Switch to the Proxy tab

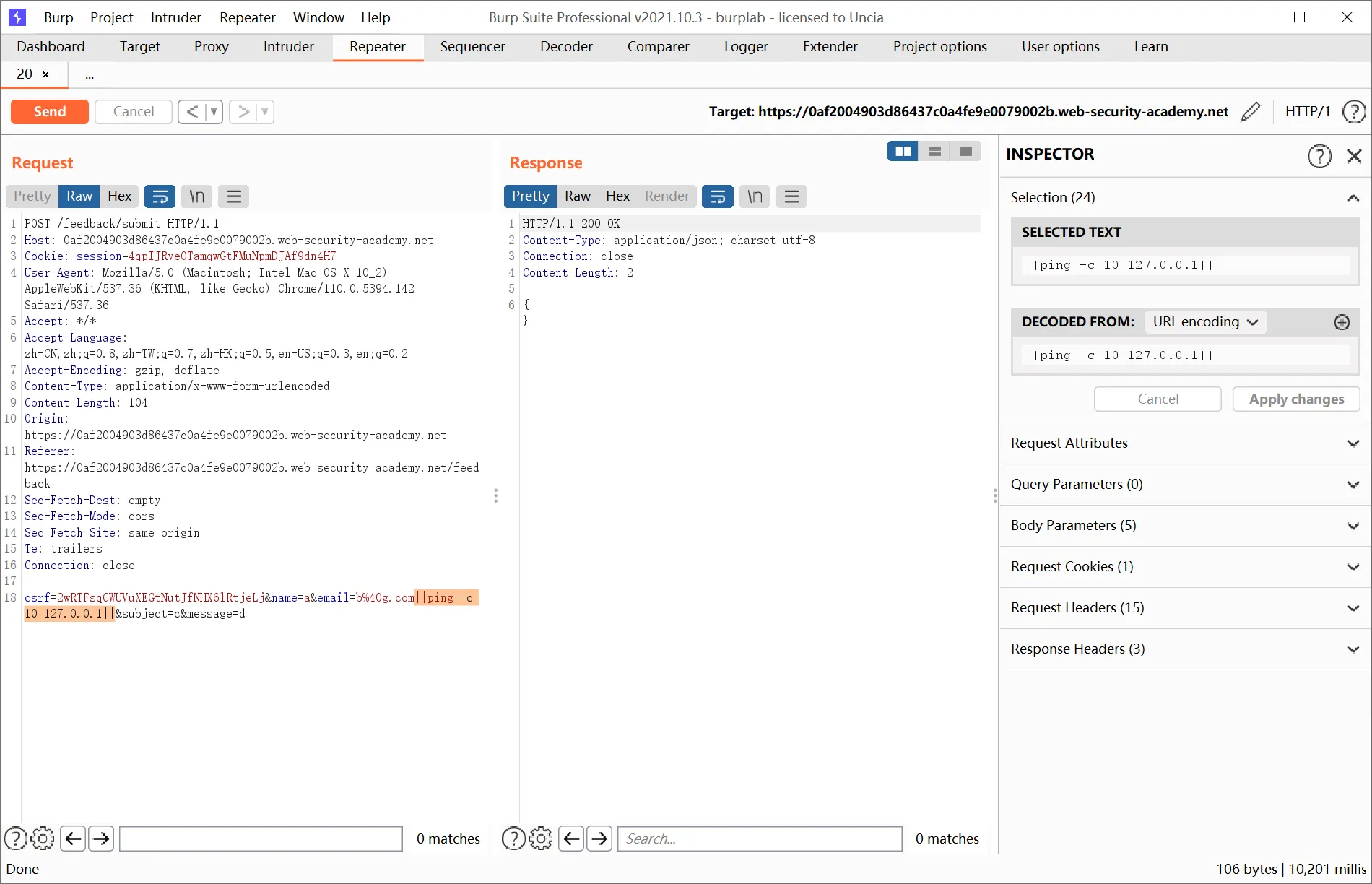coord(212,47)
